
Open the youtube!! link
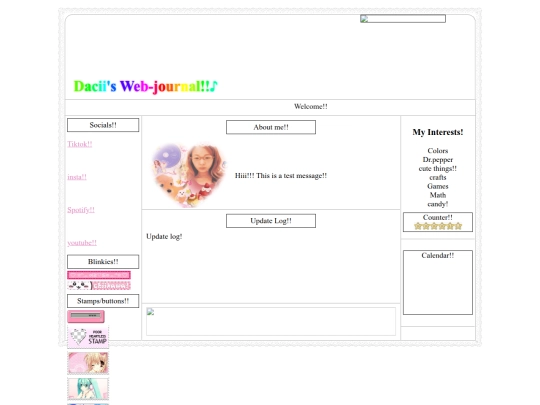pos(82,243)
